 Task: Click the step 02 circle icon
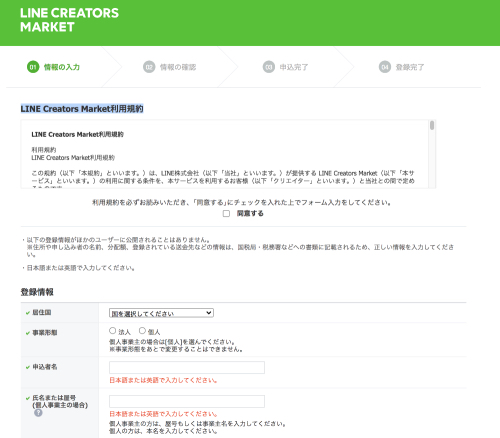[149, 67]
